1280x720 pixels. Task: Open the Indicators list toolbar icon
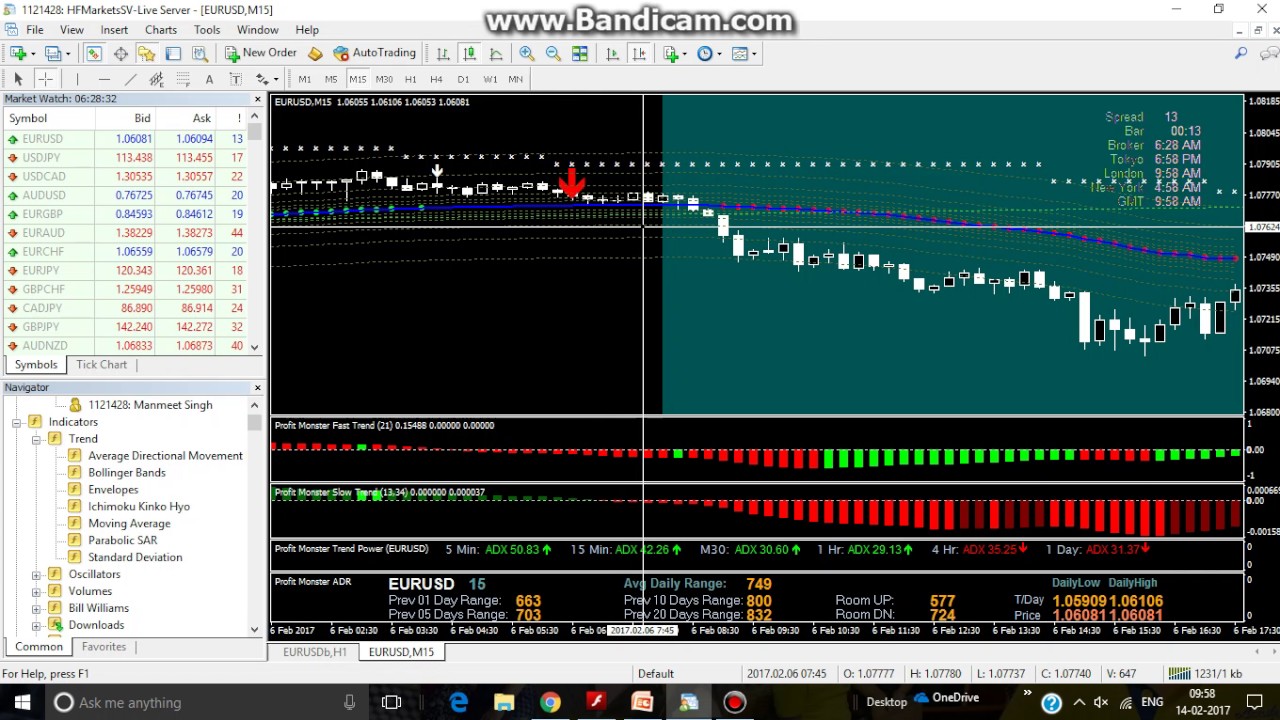pyautogui.click(x=669, y=53)
